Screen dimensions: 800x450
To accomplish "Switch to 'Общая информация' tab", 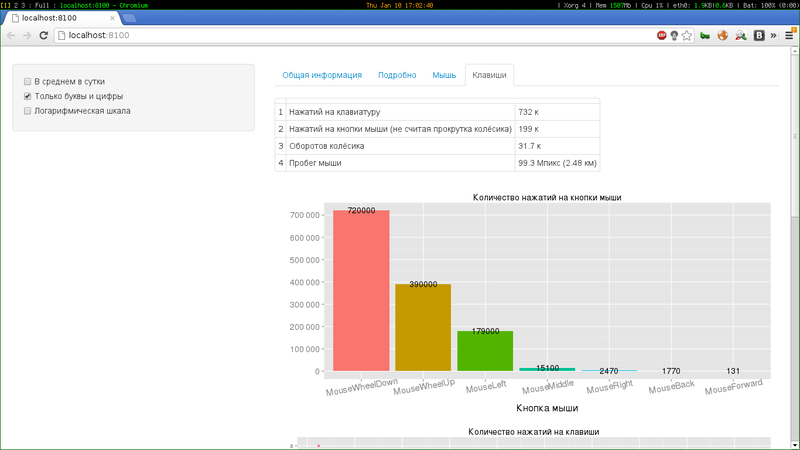I will 322,75.
